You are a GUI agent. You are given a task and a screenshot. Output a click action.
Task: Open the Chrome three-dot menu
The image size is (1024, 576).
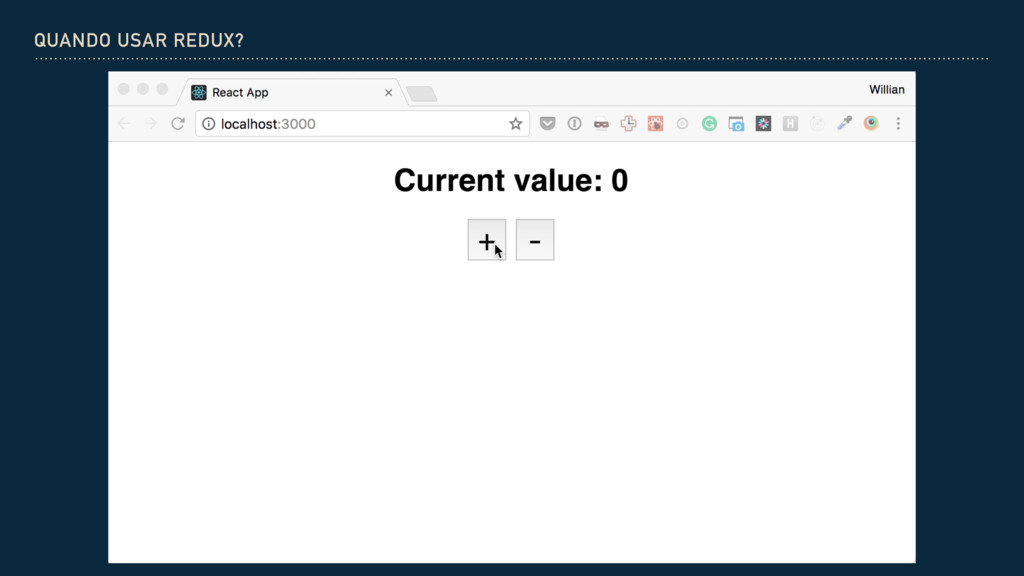pyautogui.click(x=899, y=123)
